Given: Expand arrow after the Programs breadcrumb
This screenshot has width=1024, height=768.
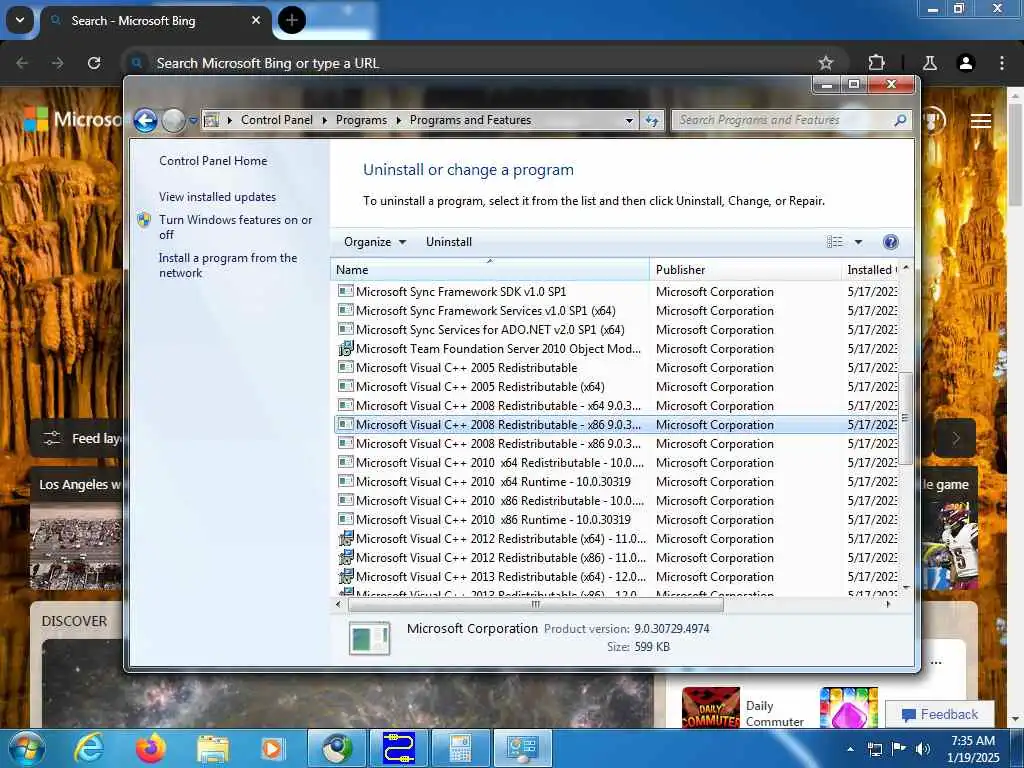Looking at the screenshot, I should [x=398, y=120].
